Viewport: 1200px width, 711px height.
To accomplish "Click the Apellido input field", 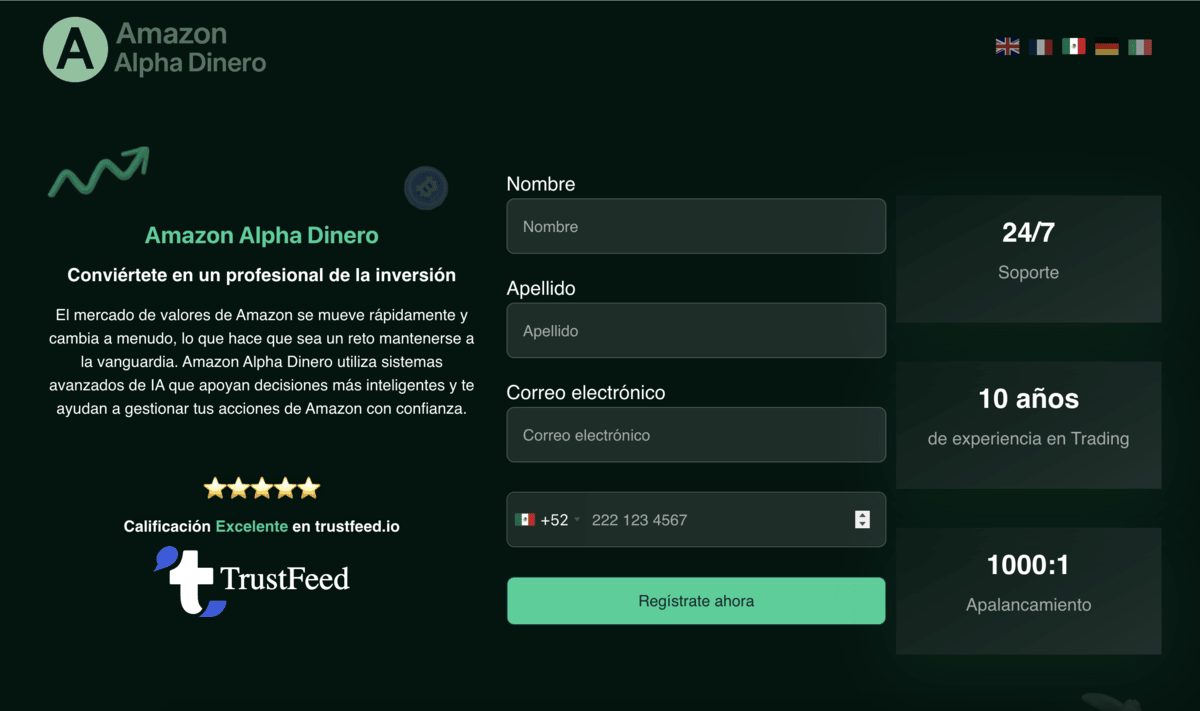I will point(696,330).
